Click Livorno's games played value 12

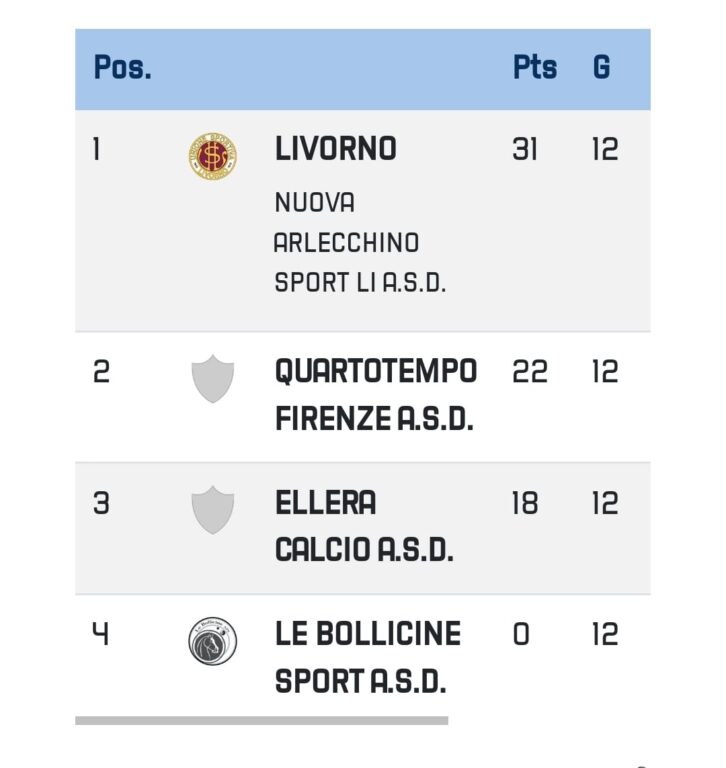pyautogui.click(x=604, y=150)
